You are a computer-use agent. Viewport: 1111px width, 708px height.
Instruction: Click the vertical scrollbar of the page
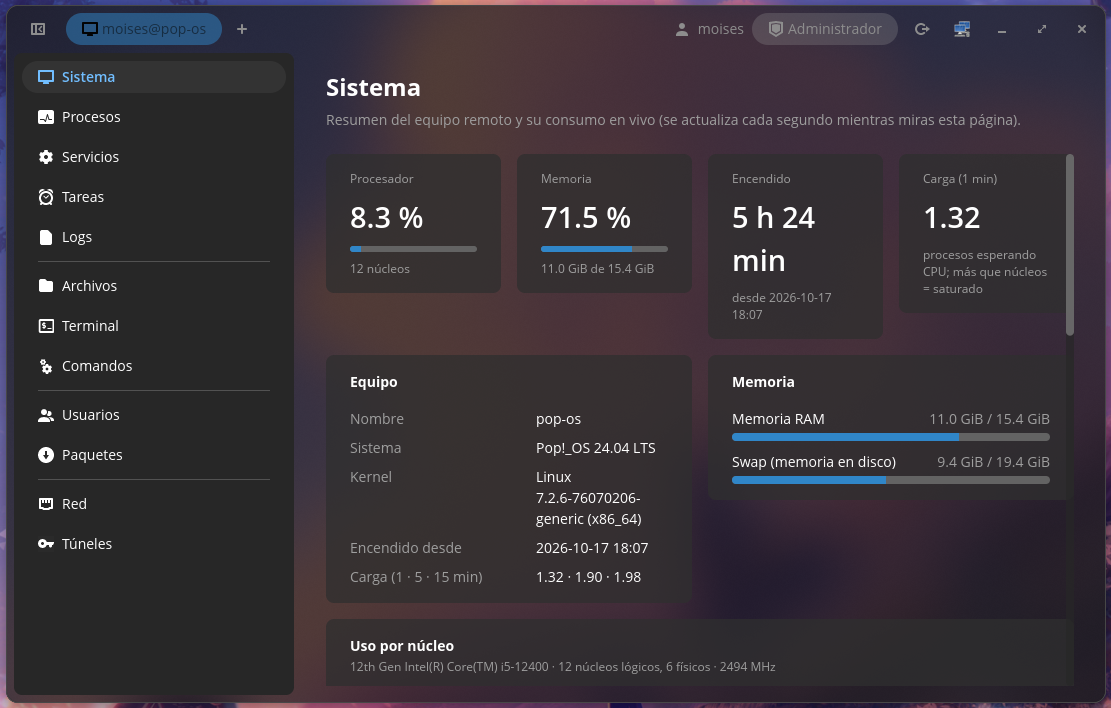pyautogui.click(x=1070, y=245)
